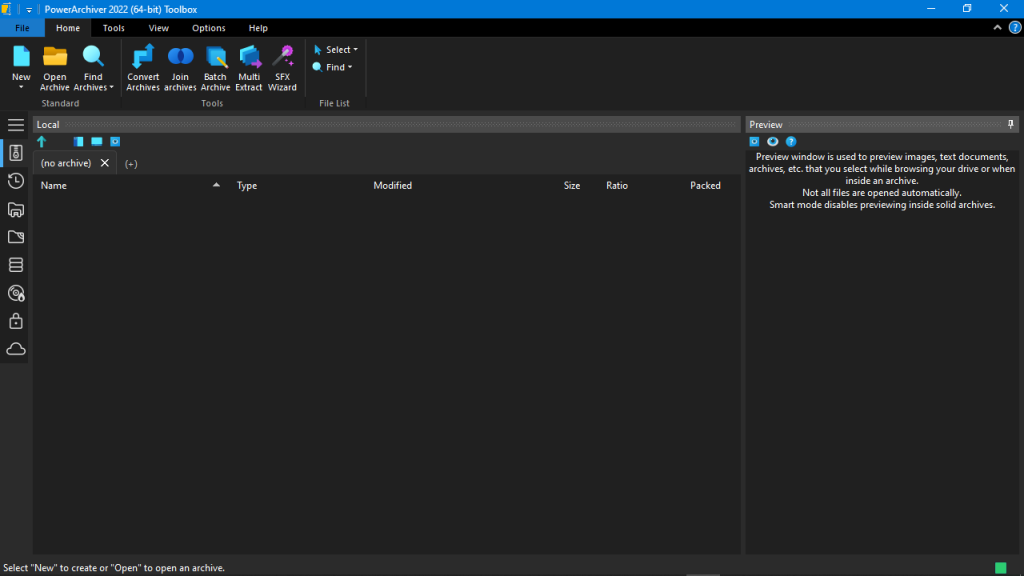Image resolution: width=1024 pixels, height=576 pixels.
Task: Click the up-arrow navigation icon above the file list
Action: coord(42,141)
